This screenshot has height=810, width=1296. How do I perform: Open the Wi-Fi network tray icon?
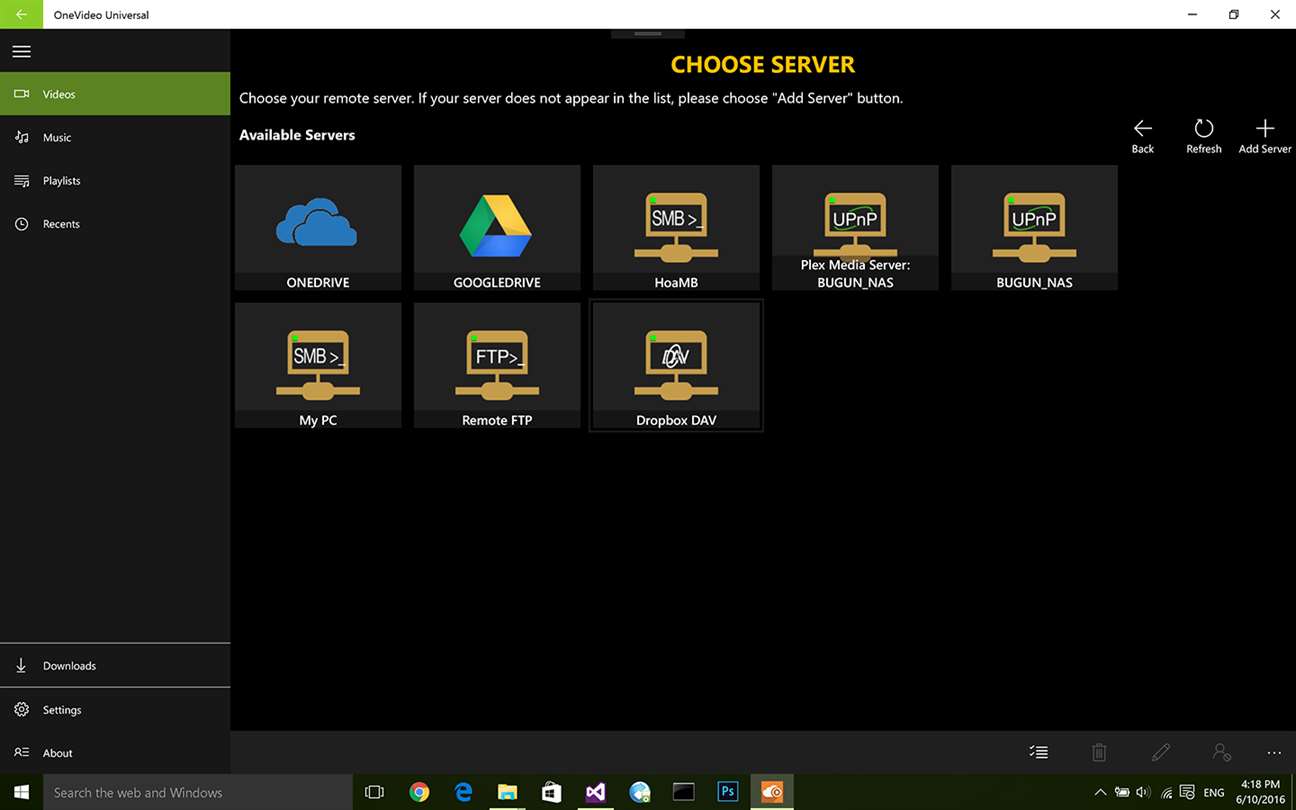click(1166, 792)
